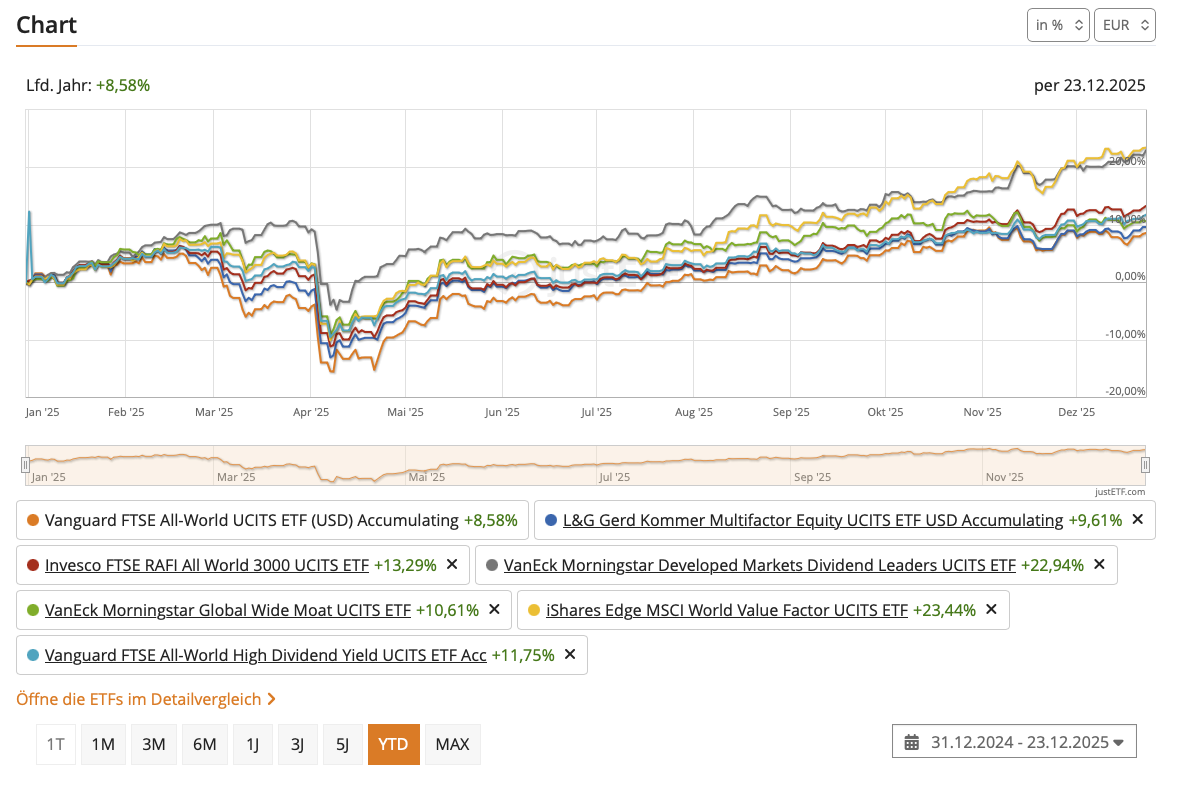Screen dimensions: 1200x787
Task: Select the 6M time range
Action: 204,744
